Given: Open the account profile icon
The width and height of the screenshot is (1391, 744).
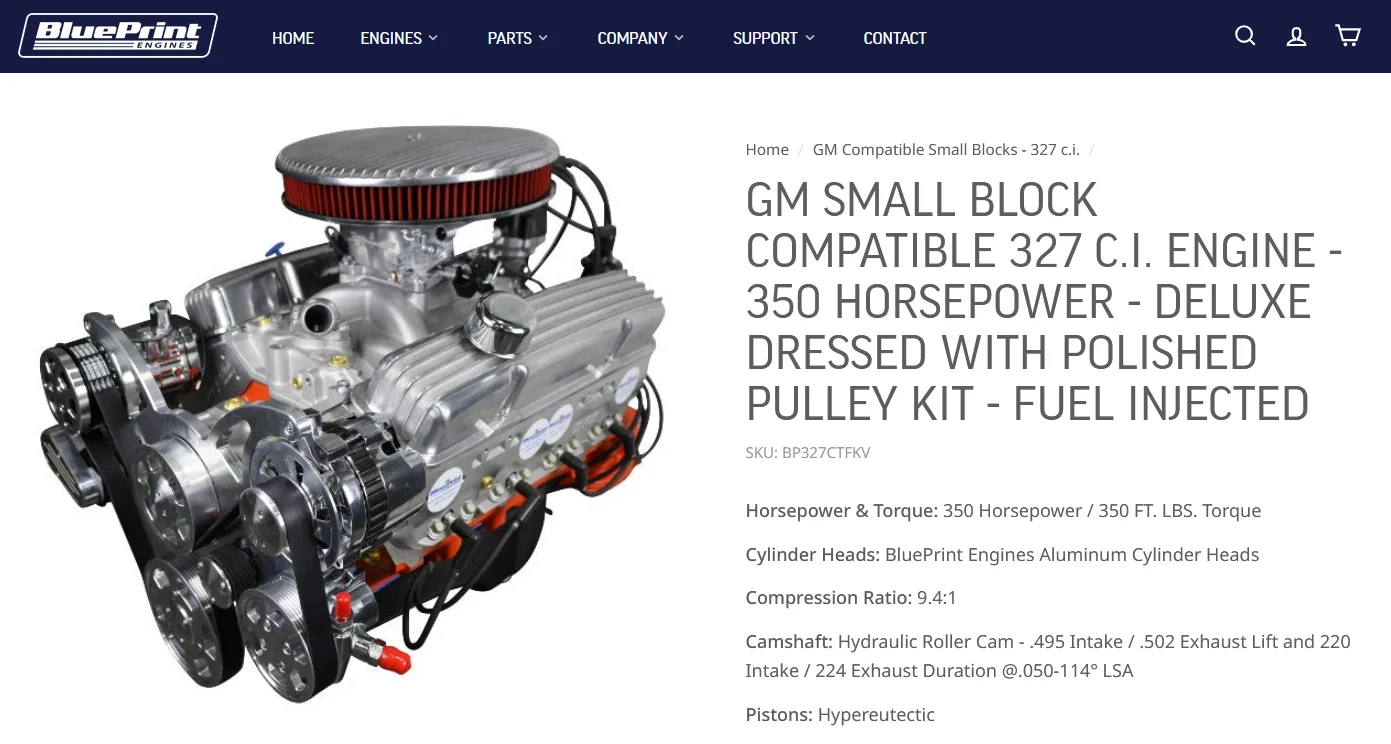Looking at the screenshot, I should coord(1296,37).
